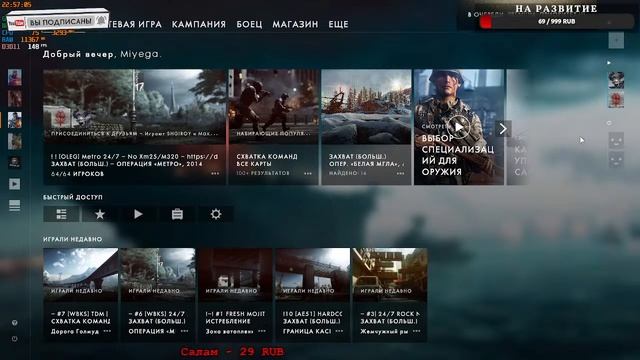Viewport: 640px width, 360px height.
Task: Open options dots on Схватка команд card
Action: (x=308, y=173)
